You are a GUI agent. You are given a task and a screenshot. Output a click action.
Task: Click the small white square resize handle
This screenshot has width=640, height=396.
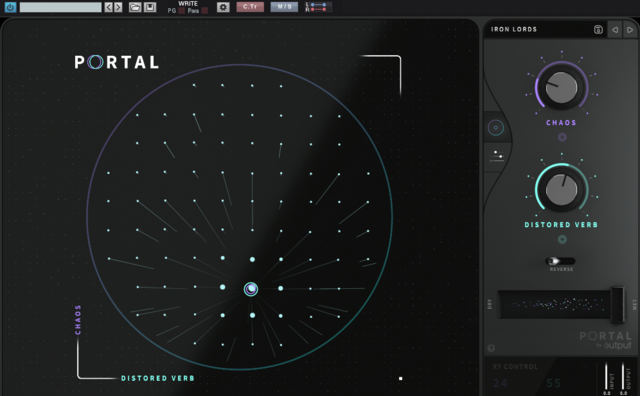click(400, 378)
